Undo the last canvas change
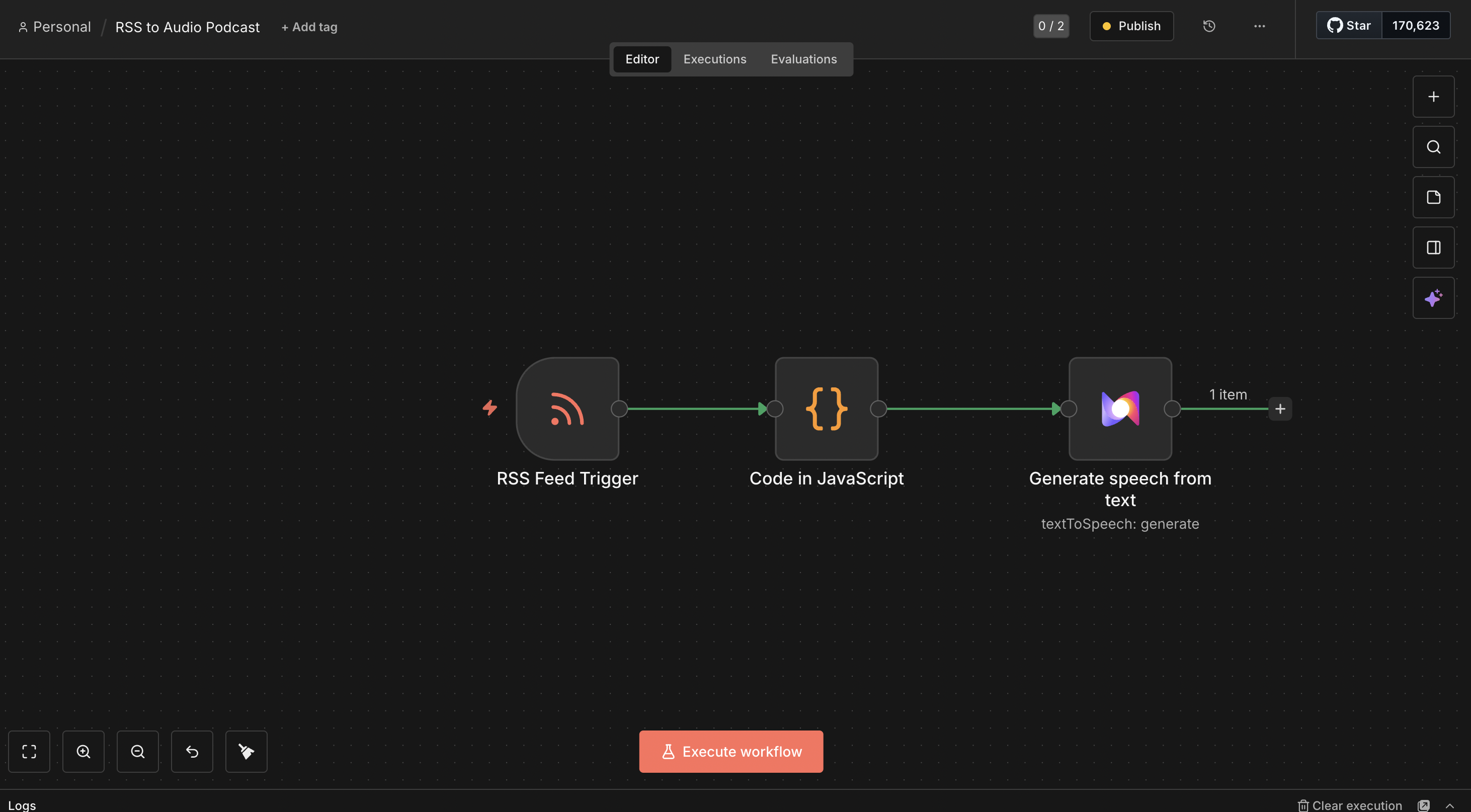 pos(192,752)
